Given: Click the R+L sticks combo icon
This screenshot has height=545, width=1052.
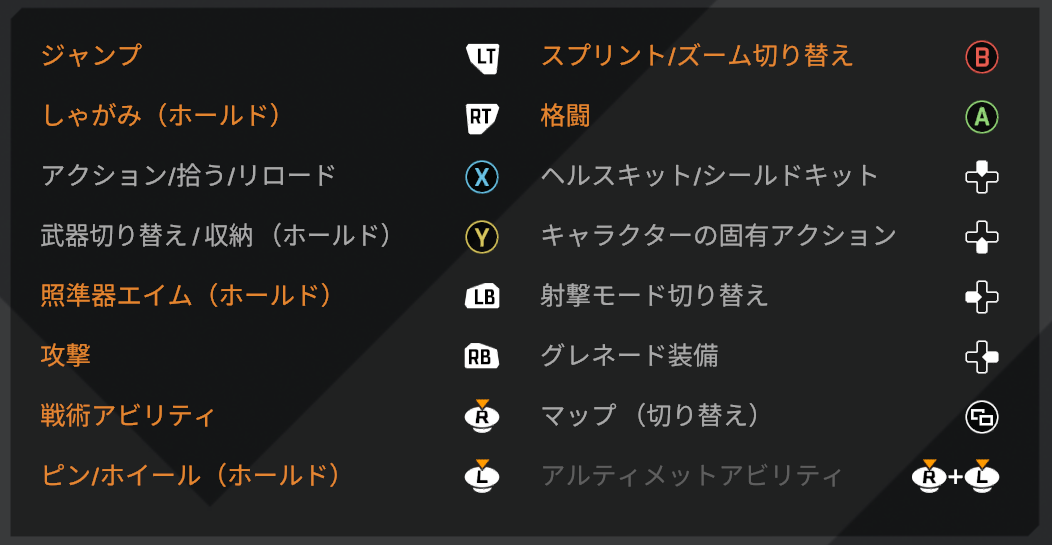Looking at the screenshot, I should [x=956, y=475].
